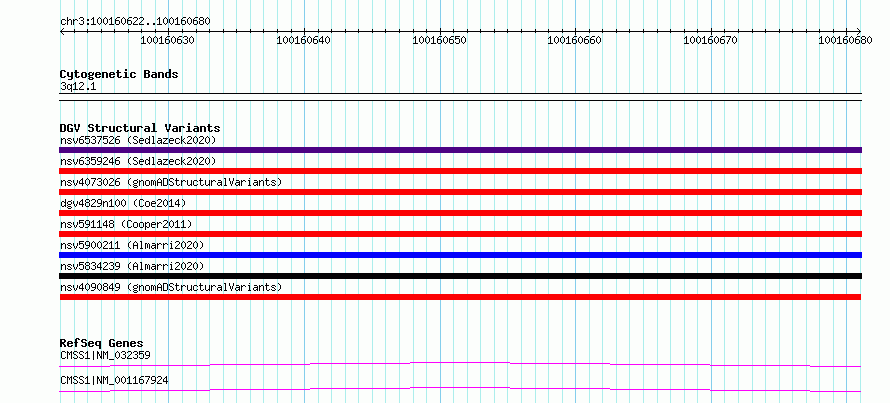Click the nsv5900211 (Almarri2020) label
This screenshot has width=890, height=403.
[132, 245]
